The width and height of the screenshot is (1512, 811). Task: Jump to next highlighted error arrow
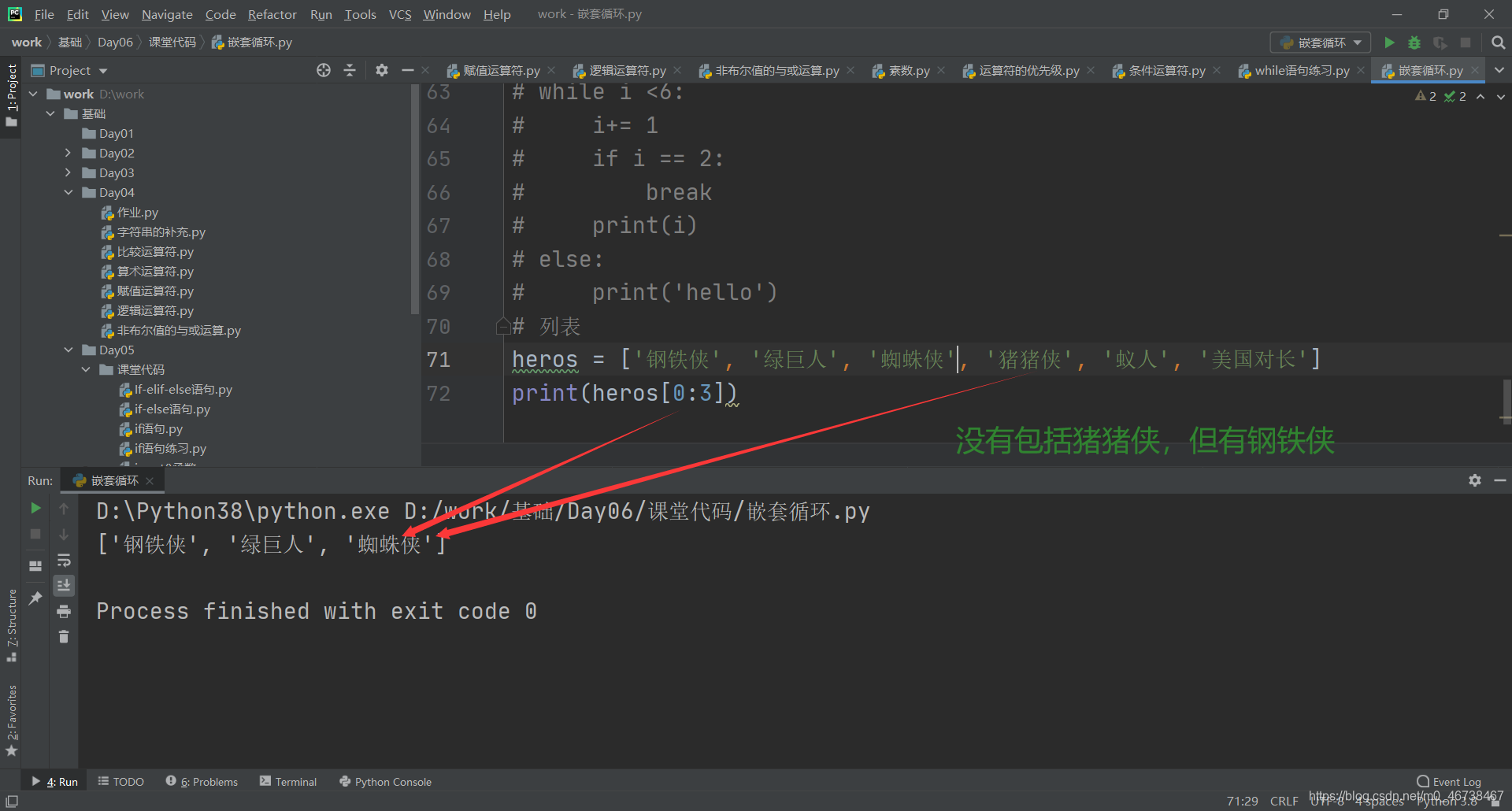(x=1500, y=96)
